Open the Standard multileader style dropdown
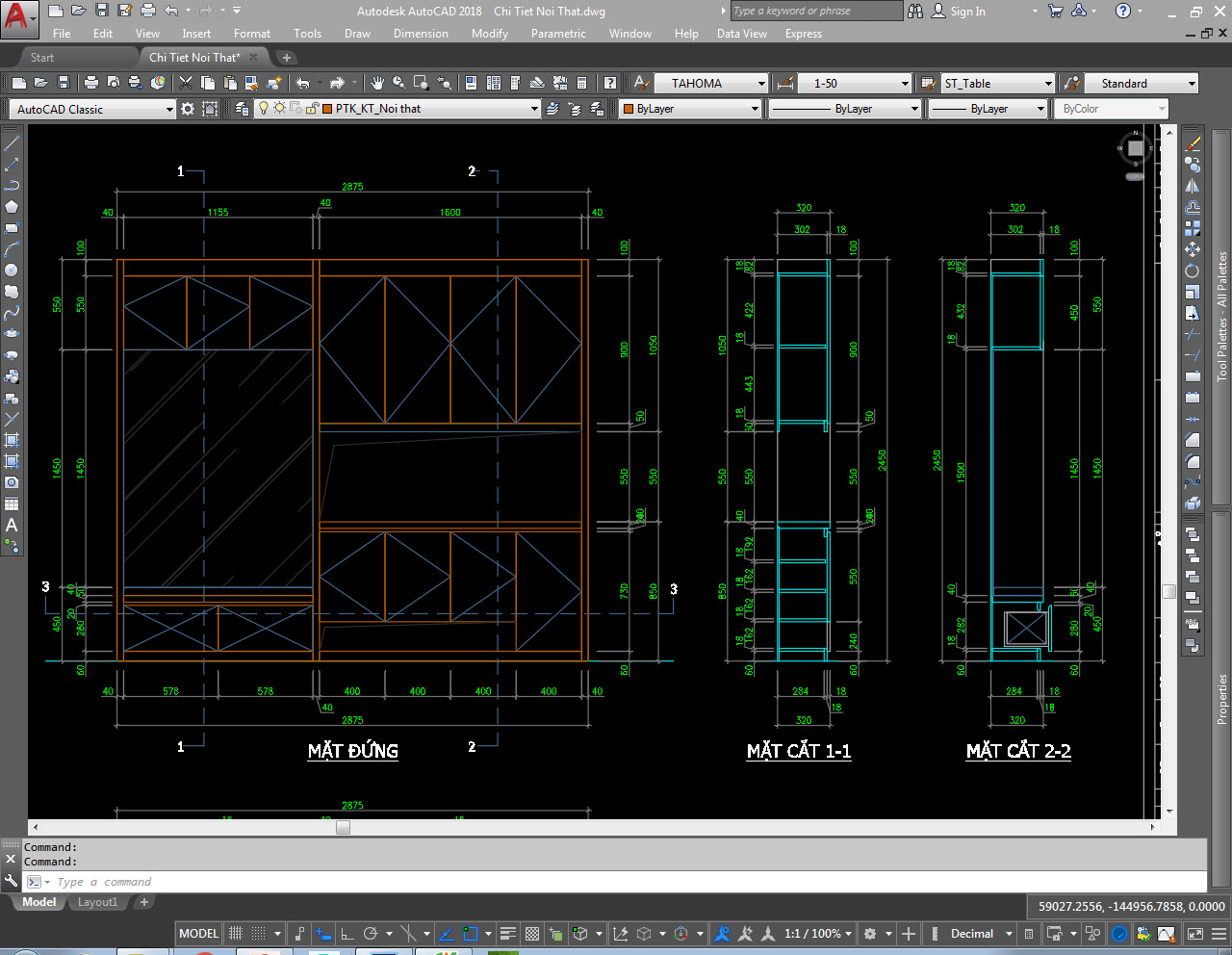Viewport: 1232px width, 955px height. tap(1192, 84)
